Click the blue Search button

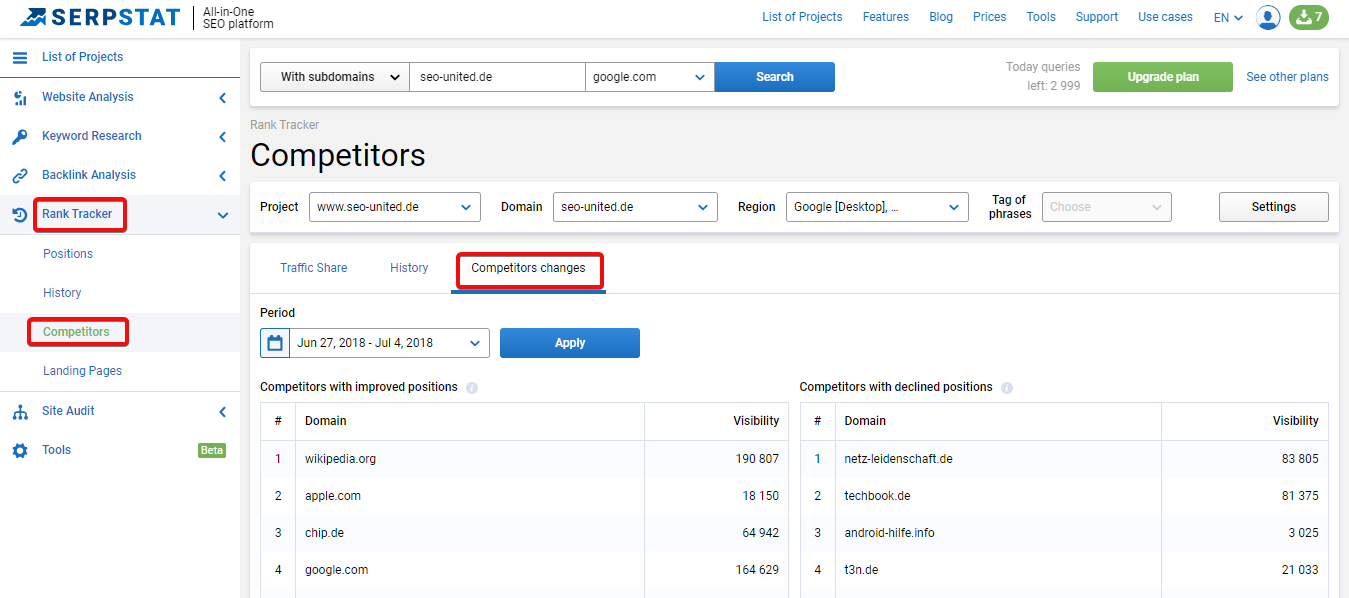click(775, 77)
